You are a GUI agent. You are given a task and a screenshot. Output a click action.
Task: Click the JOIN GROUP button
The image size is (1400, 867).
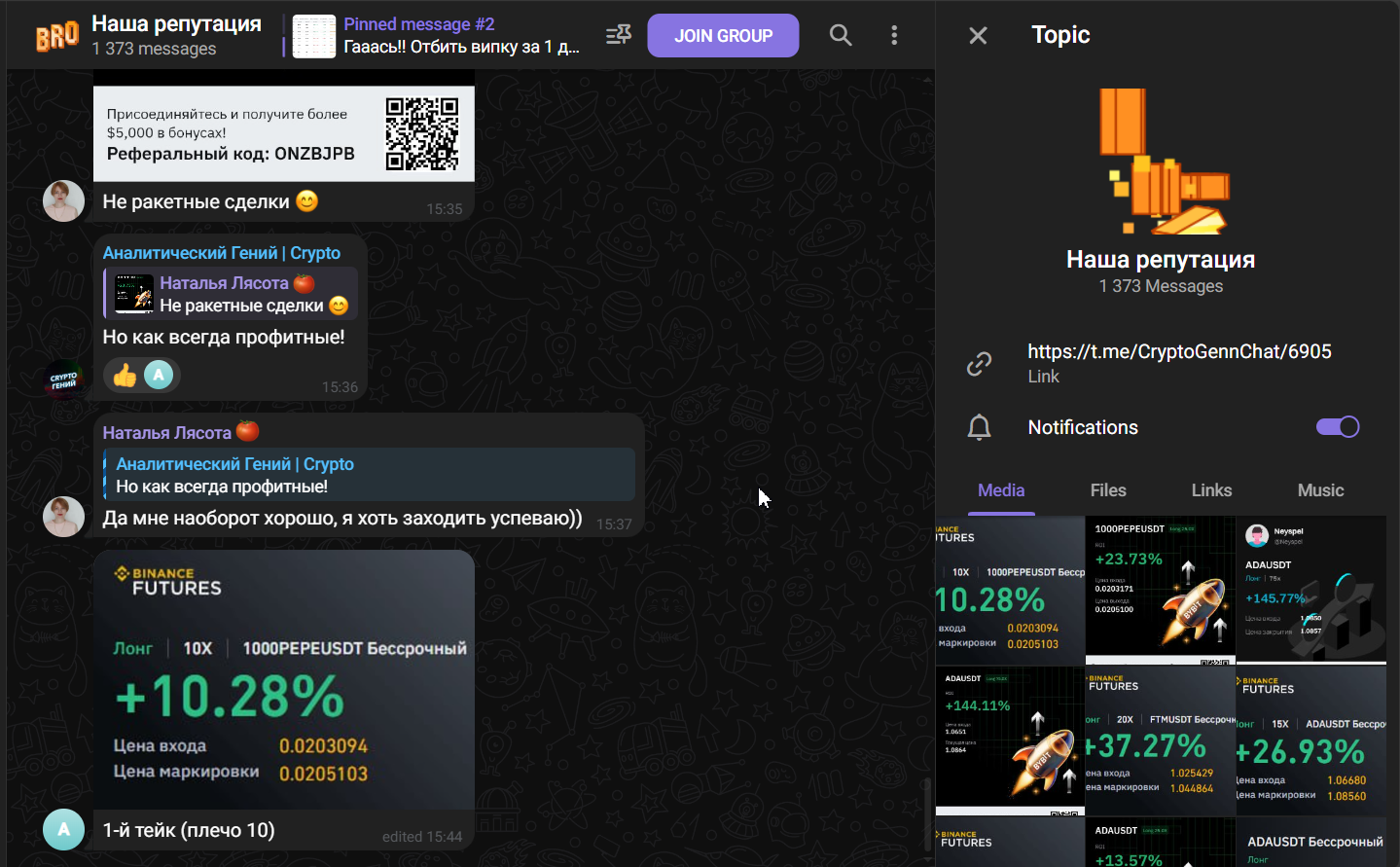point(723,36)
